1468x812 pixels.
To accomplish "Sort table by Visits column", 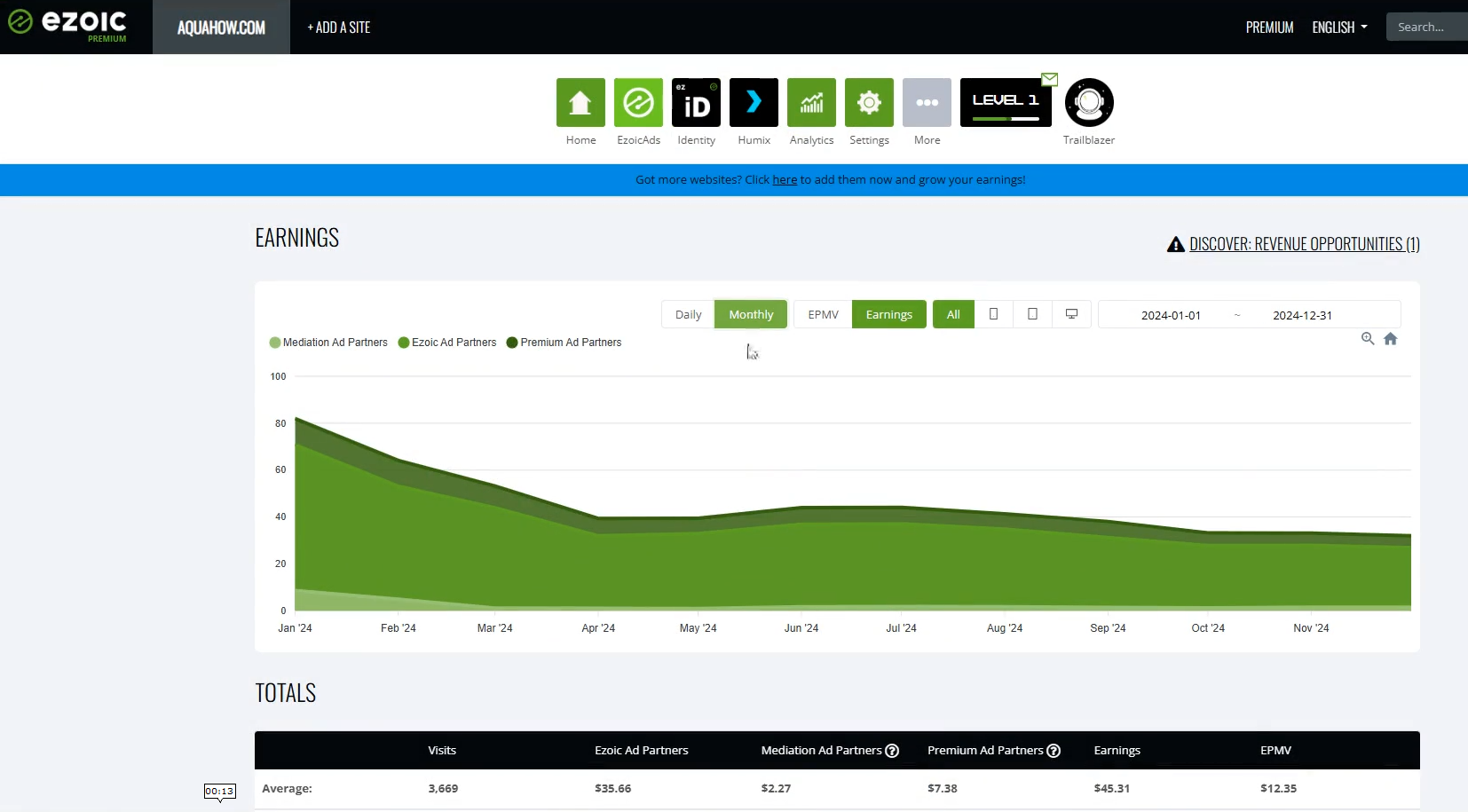I will [x=442, y=750].
